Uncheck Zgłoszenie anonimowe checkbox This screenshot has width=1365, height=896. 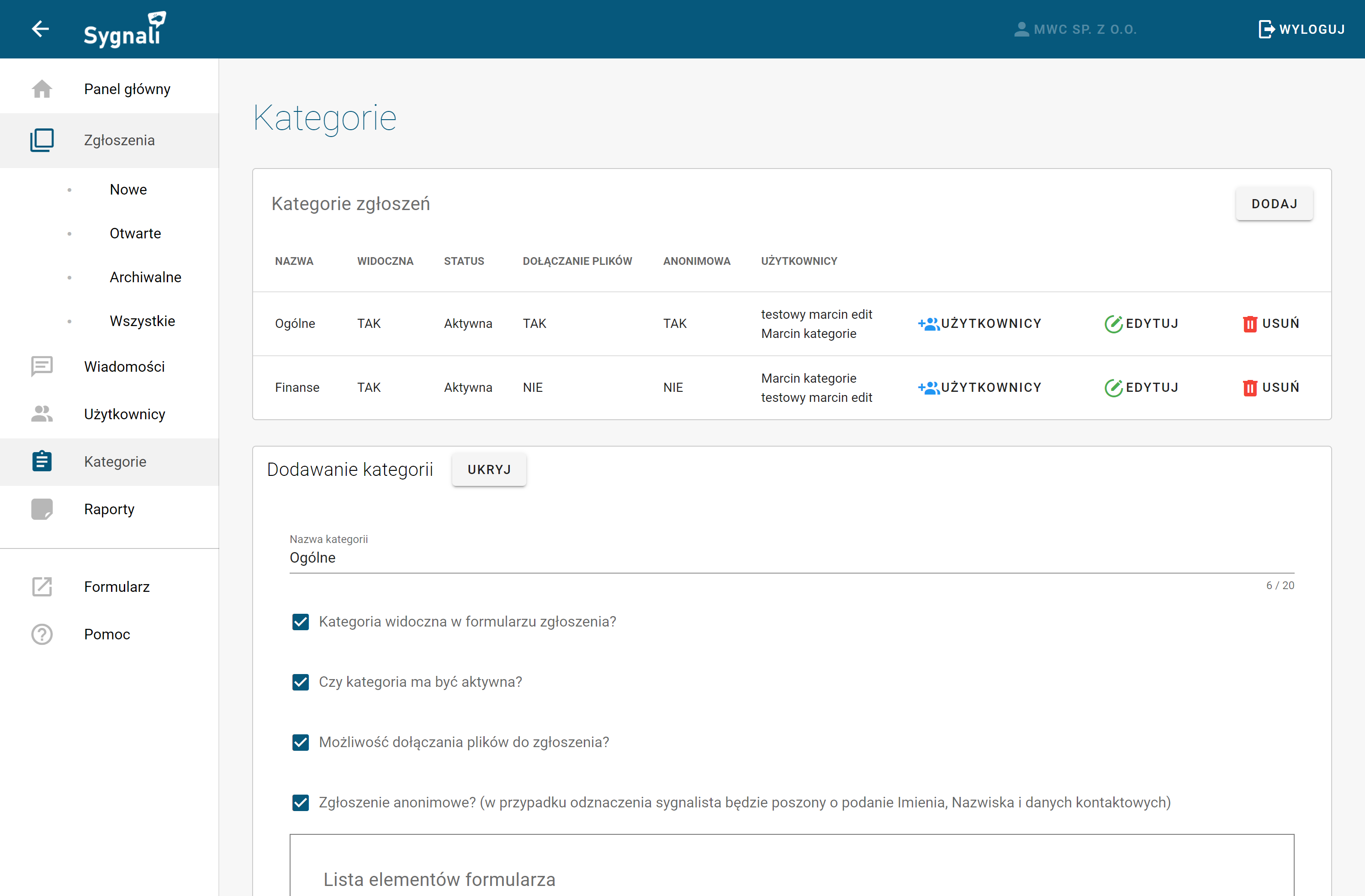click(301, 802)
